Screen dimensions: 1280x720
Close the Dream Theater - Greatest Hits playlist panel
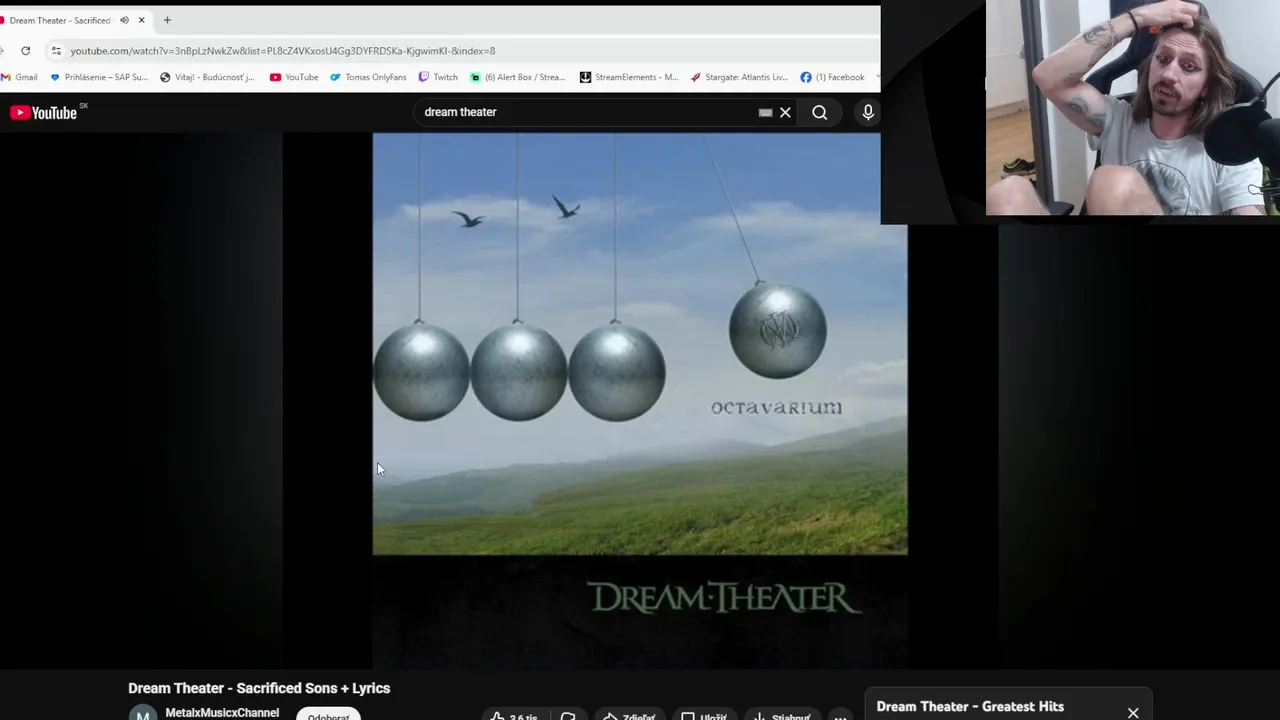[1133, 713]
